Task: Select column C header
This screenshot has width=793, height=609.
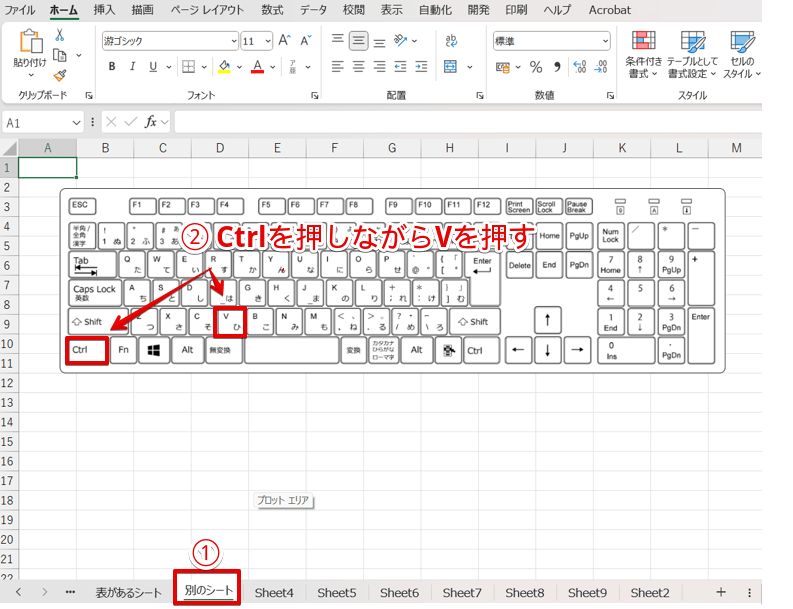Action: pyautogui.click(x=162, y=148)
